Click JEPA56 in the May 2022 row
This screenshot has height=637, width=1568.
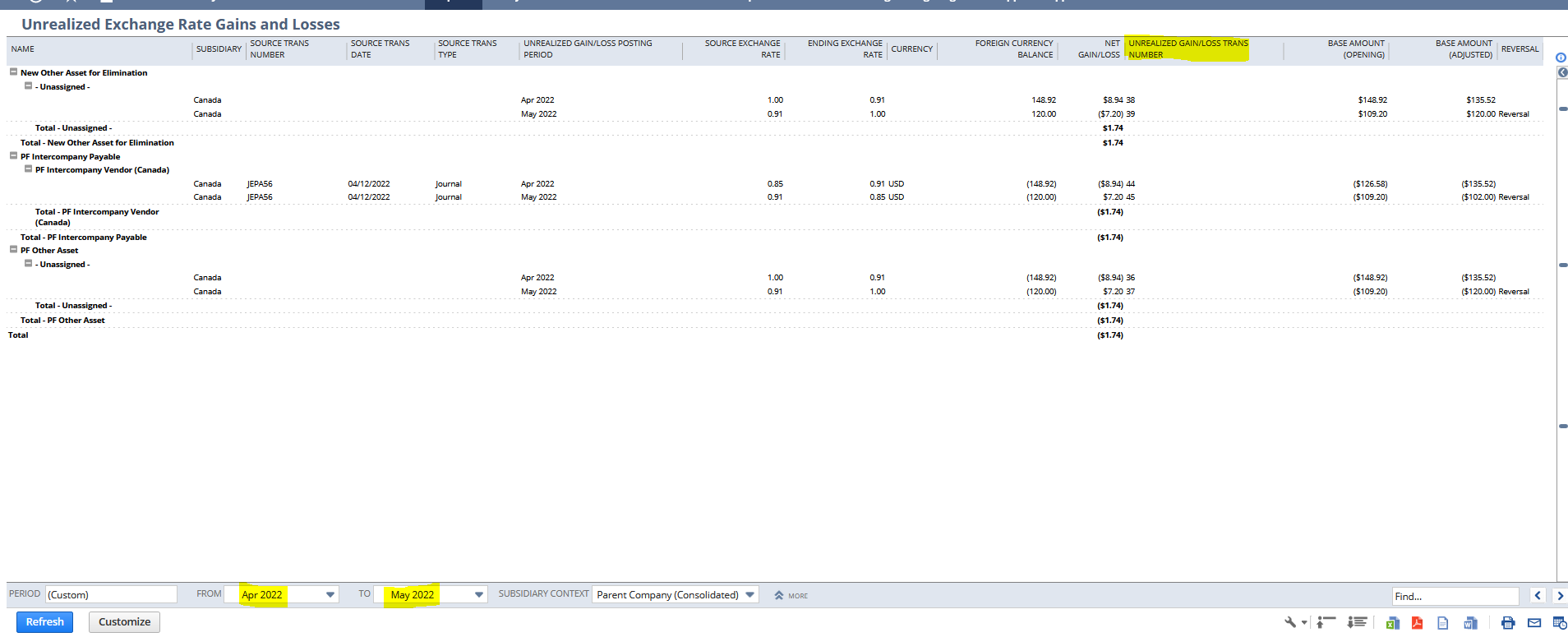(x=260, y=197)
